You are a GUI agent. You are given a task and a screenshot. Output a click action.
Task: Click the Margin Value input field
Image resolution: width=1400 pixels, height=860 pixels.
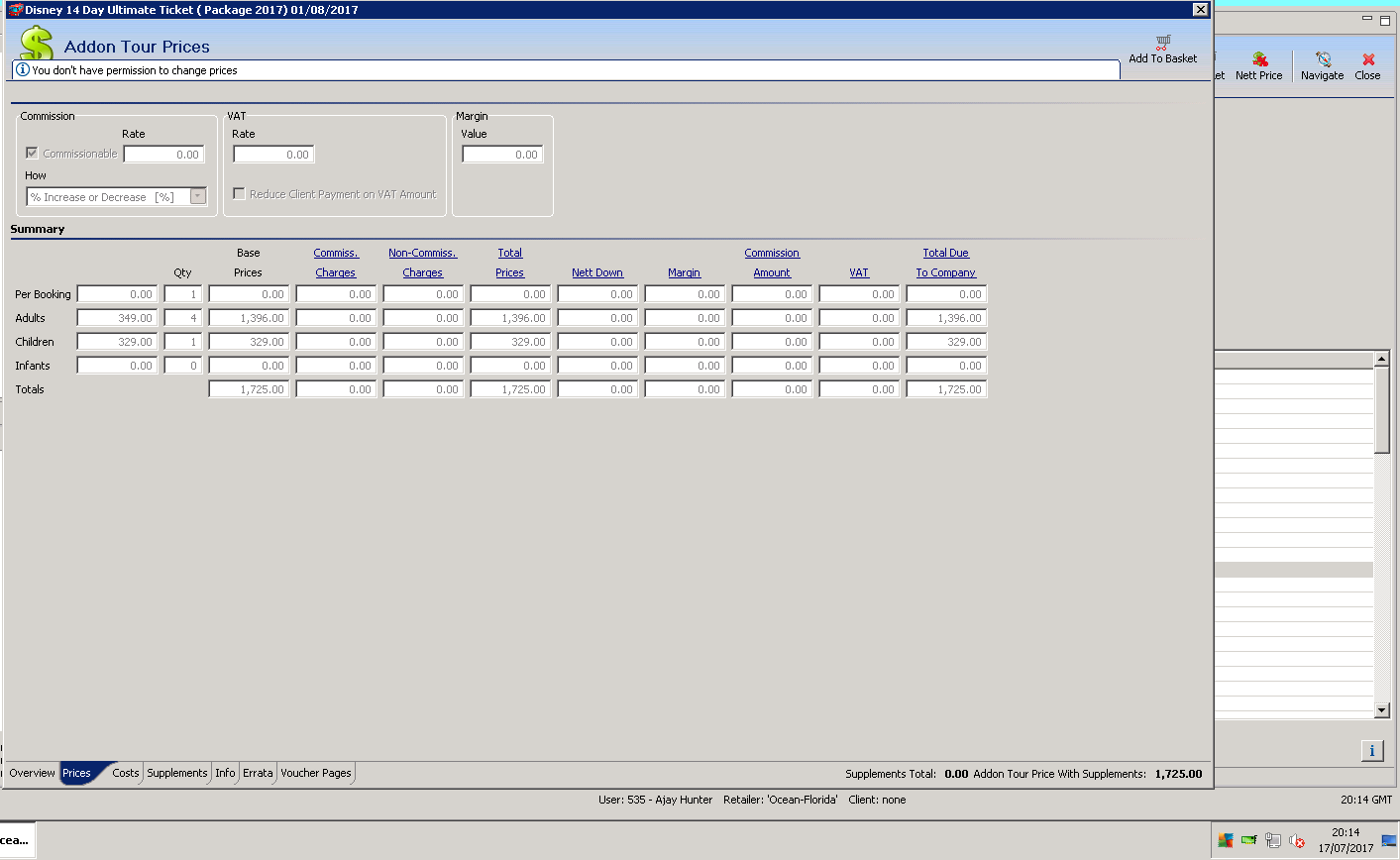[502, 155]
